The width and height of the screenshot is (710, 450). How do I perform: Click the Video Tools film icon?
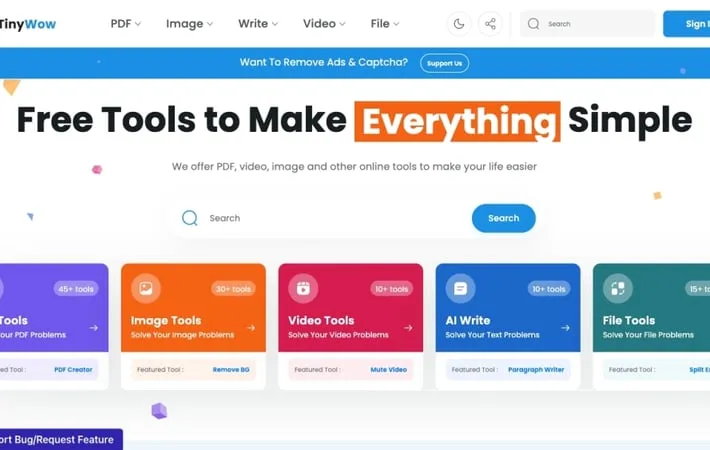tap(303, 288)
